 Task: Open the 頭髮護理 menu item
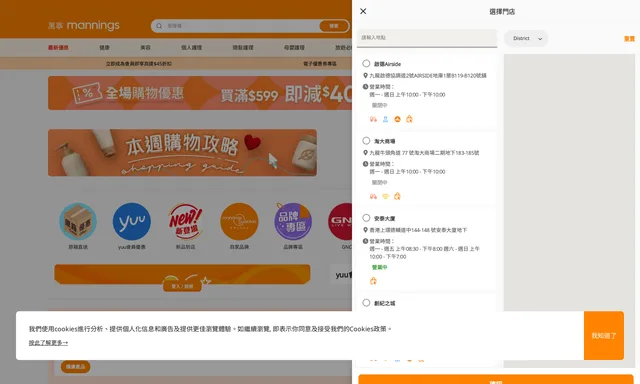point(243,47)
